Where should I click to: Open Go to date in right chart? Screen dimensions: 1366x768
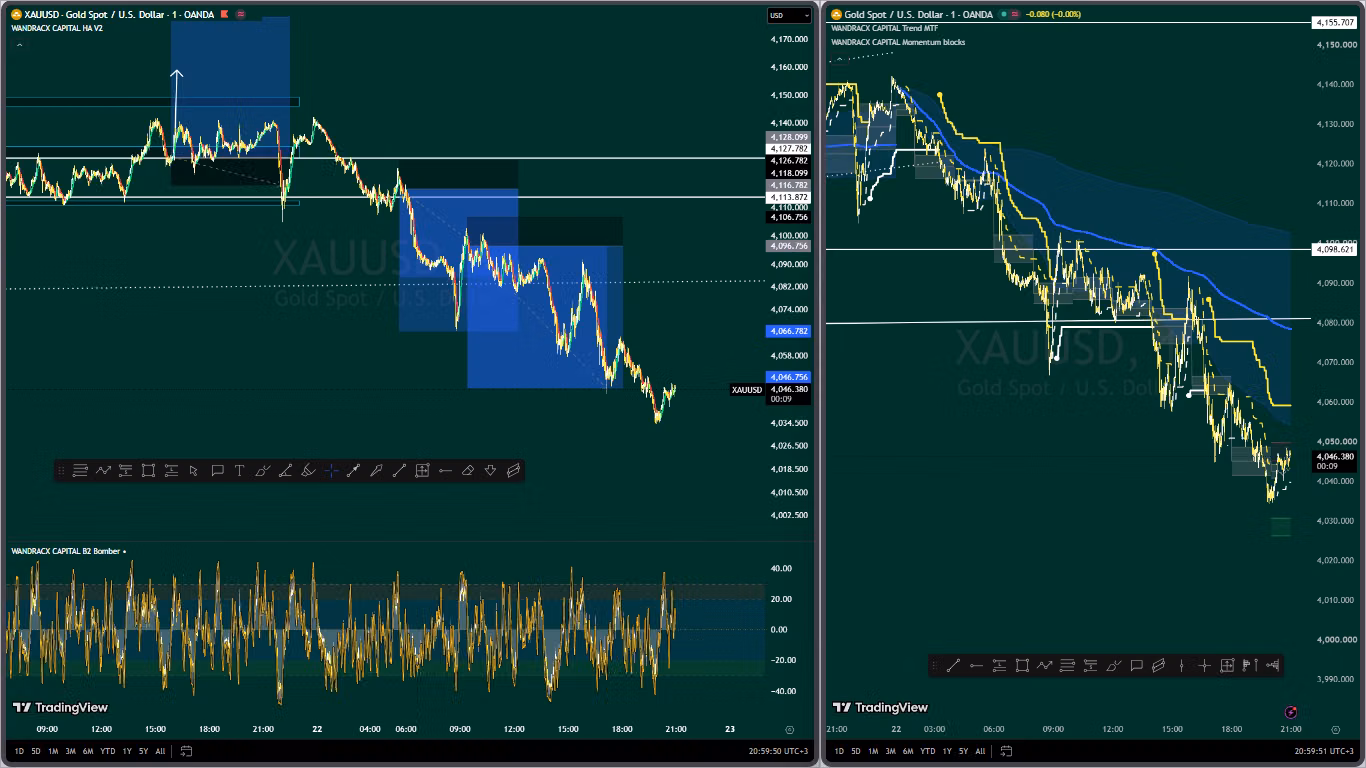click(x=1006, y=751)
